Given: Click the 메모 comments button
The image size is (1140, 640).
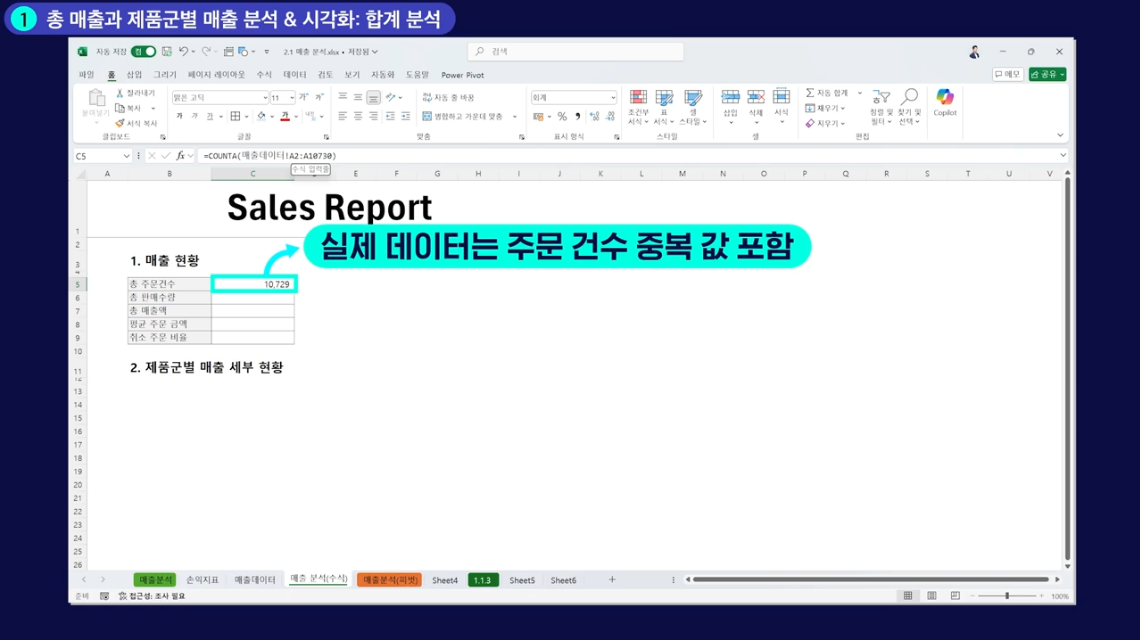Looking at the screenshot, I should point(1007,75).
